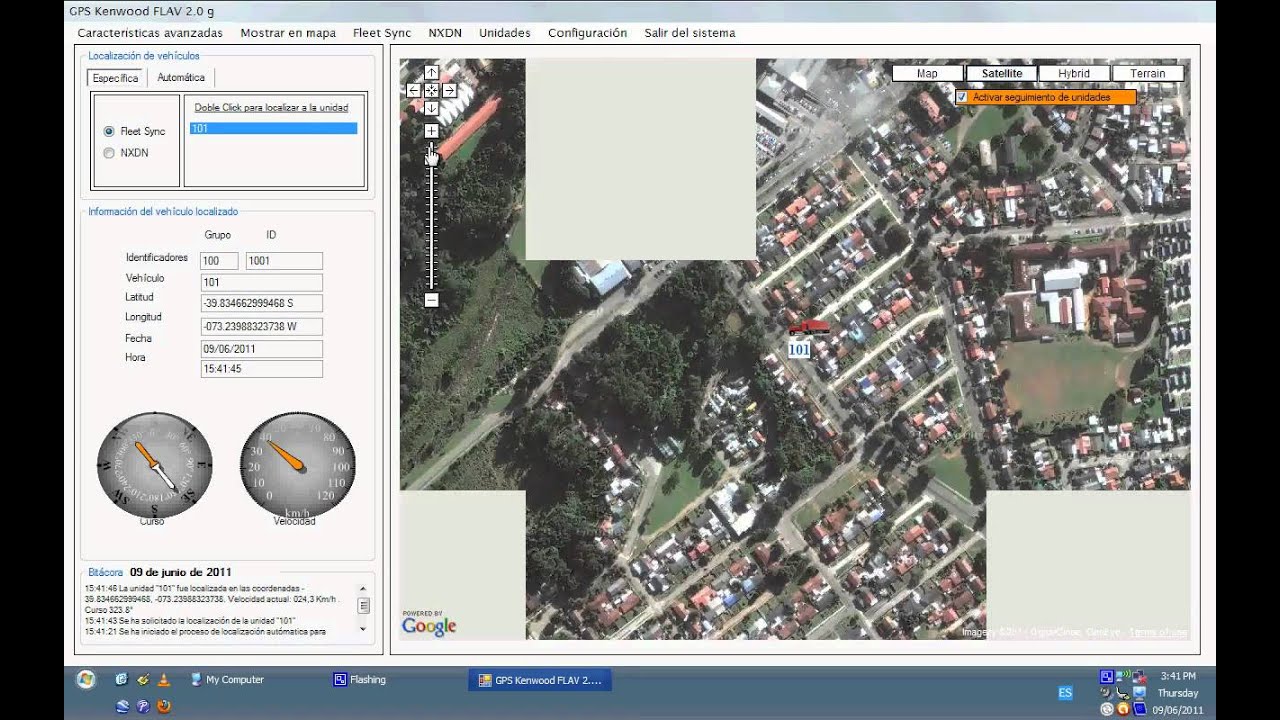Viewport: 1280px width, 720px height.
Task: Click the red truck marker for unit 101
Action: point(808,328)
